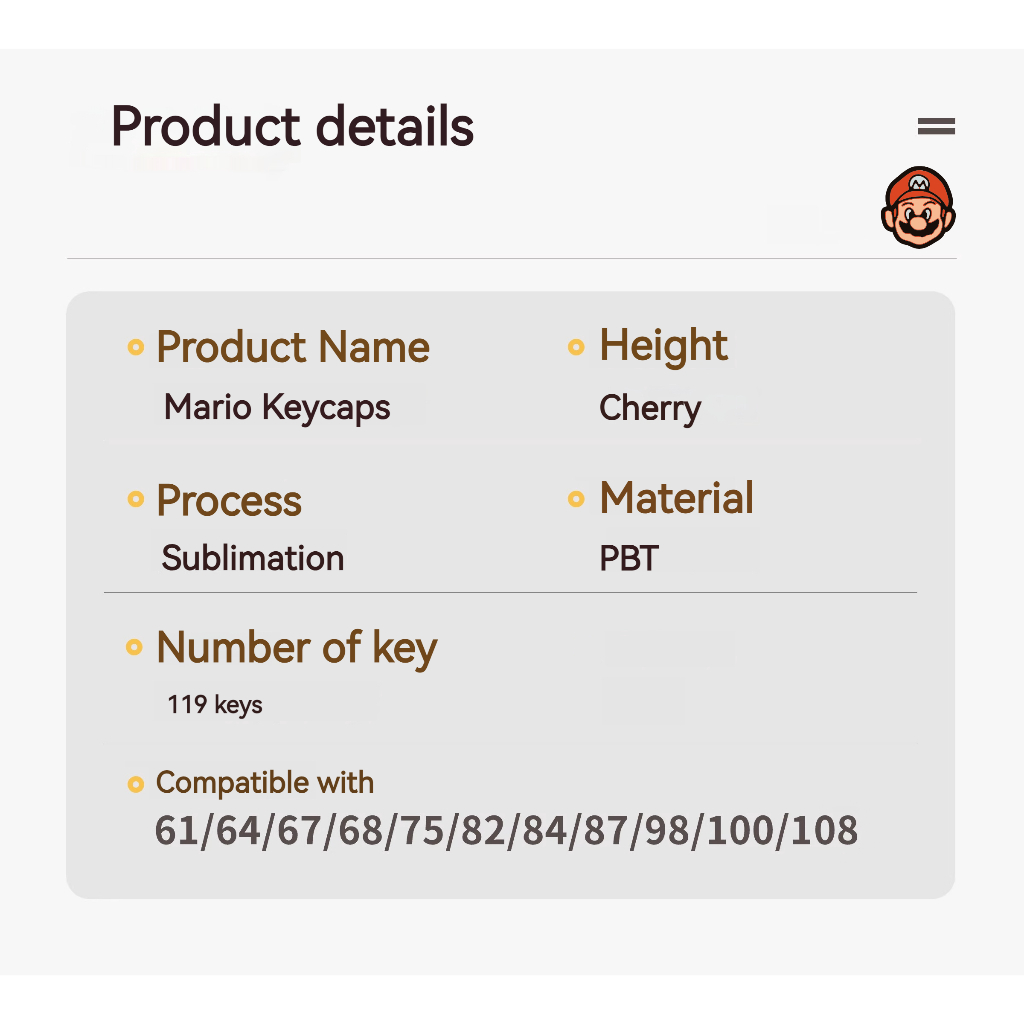
Task: Open the two-line hamburger menu
Action: click(x=936, y=126)
